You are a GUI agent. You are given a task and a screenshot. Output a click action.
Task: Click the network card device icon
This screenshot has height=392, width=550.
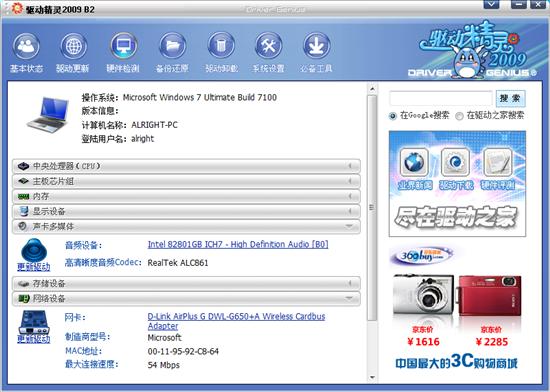[34, 322]
